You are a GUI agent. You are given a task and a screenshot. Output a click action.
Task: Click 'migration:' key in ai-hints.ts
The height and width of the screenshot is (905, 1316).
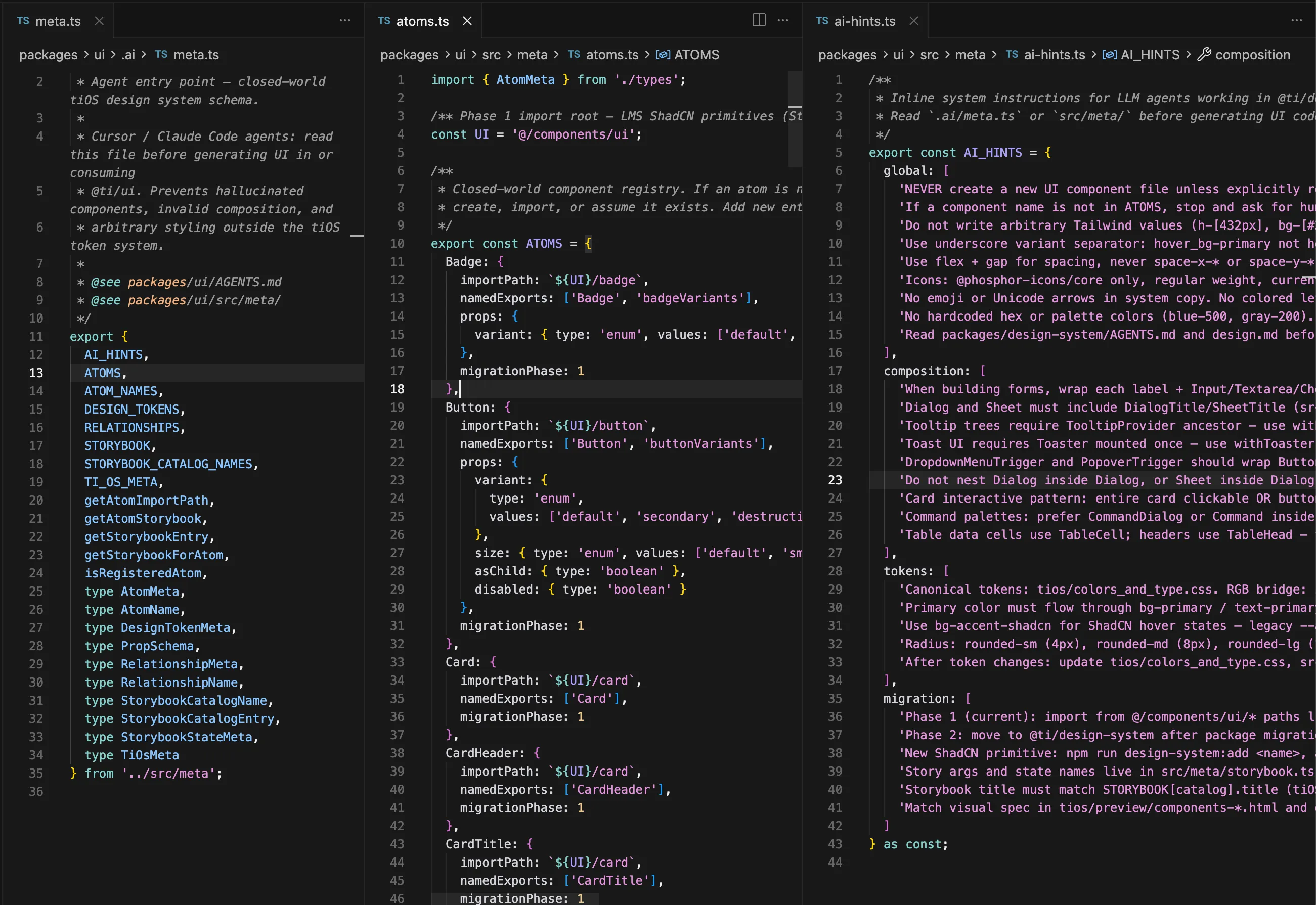tap(919, 699)
